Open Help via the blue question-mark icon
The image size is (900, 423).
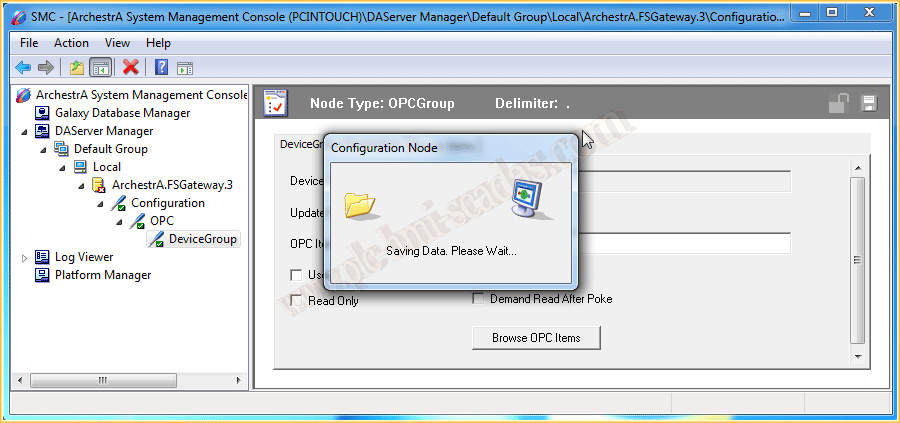point(161,67)
